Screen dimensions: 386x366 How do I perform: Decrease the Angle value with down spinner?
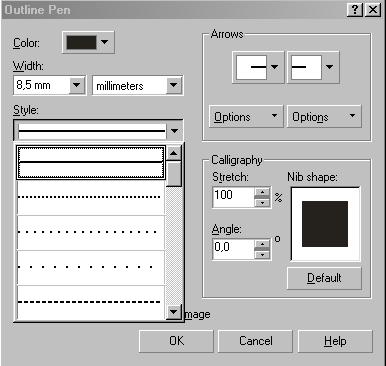[x=263, y=255]
